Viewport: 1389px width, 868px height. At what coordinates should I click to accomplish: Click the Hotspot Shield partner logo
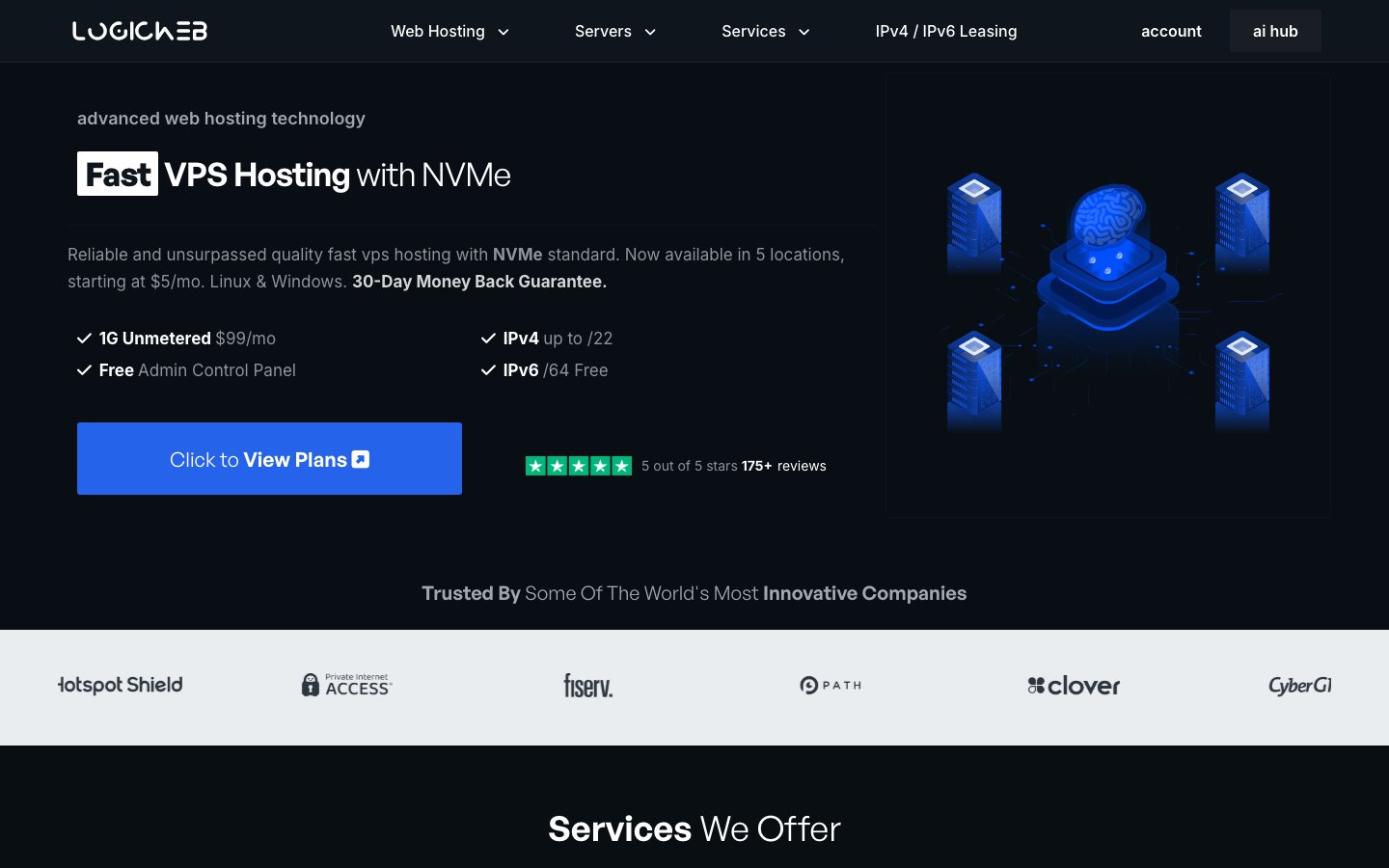121,685
